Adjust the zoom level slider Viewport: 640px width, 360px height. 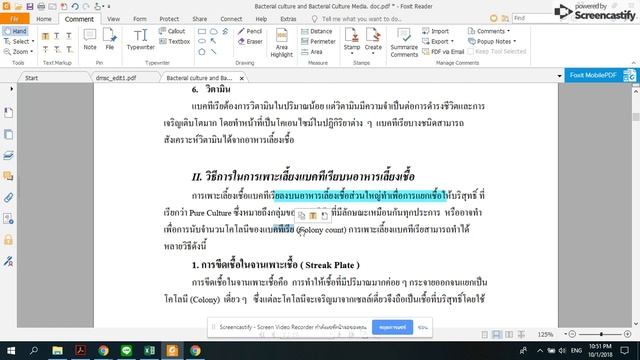pos(601,334)
